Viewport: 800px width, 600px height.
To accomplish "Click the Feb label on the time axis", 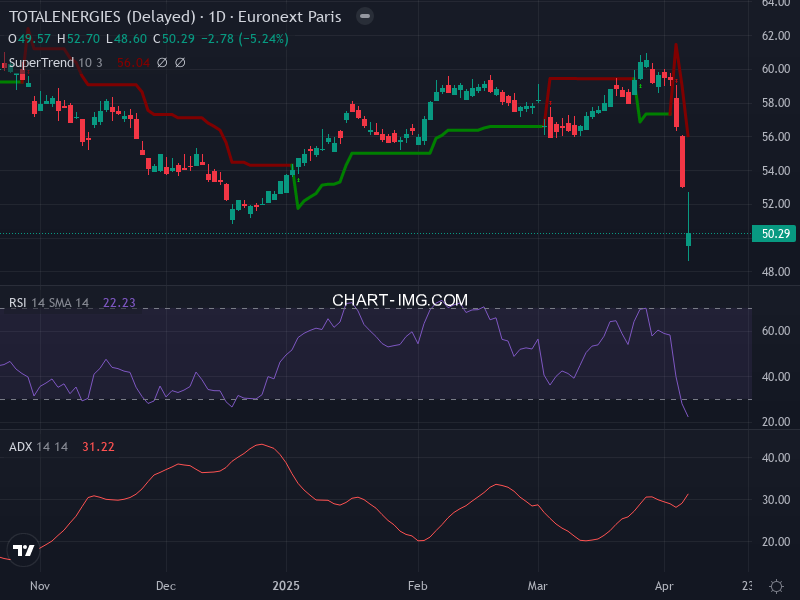I will tap(417, 586).
